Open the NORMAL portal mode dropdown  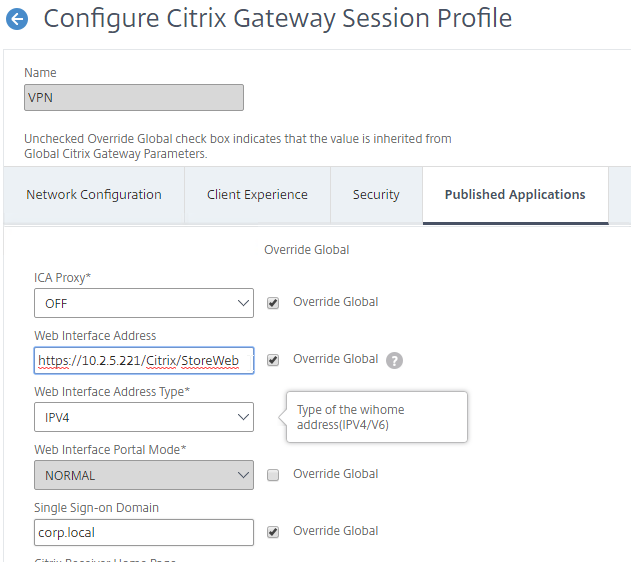point(144,475)
